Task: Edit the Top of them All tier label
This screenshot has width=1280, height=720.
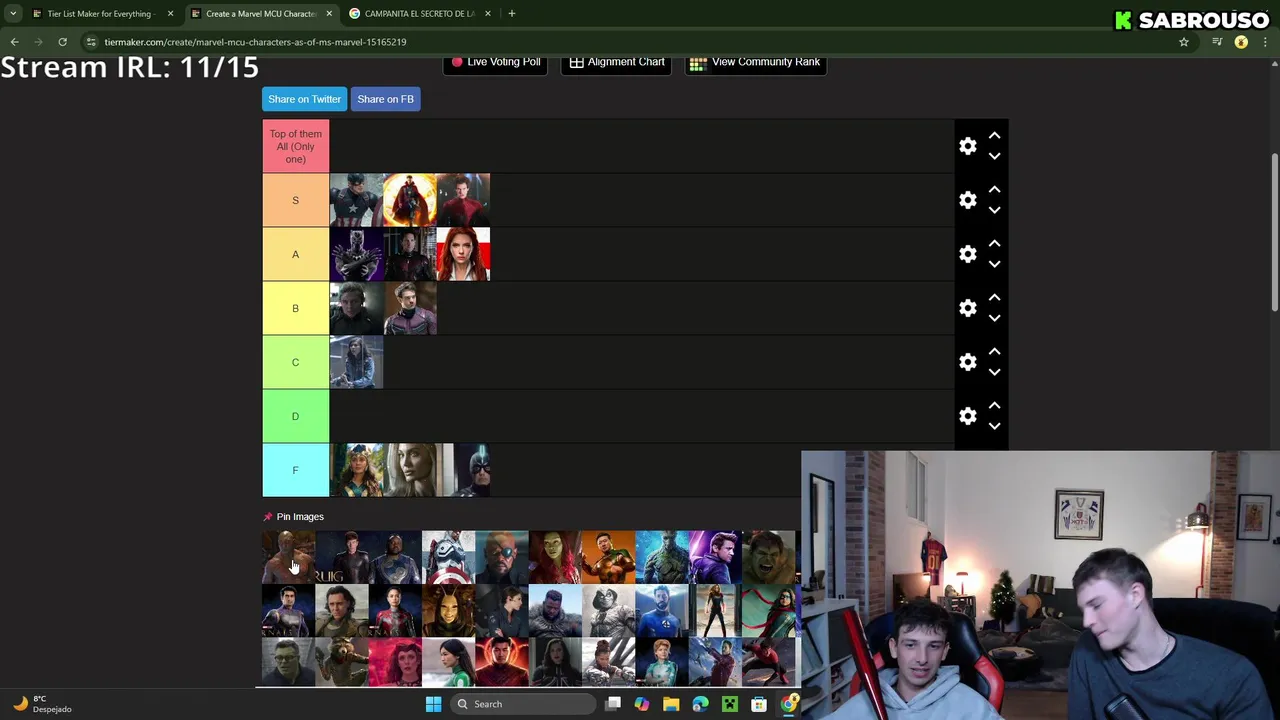Action: 295,146
